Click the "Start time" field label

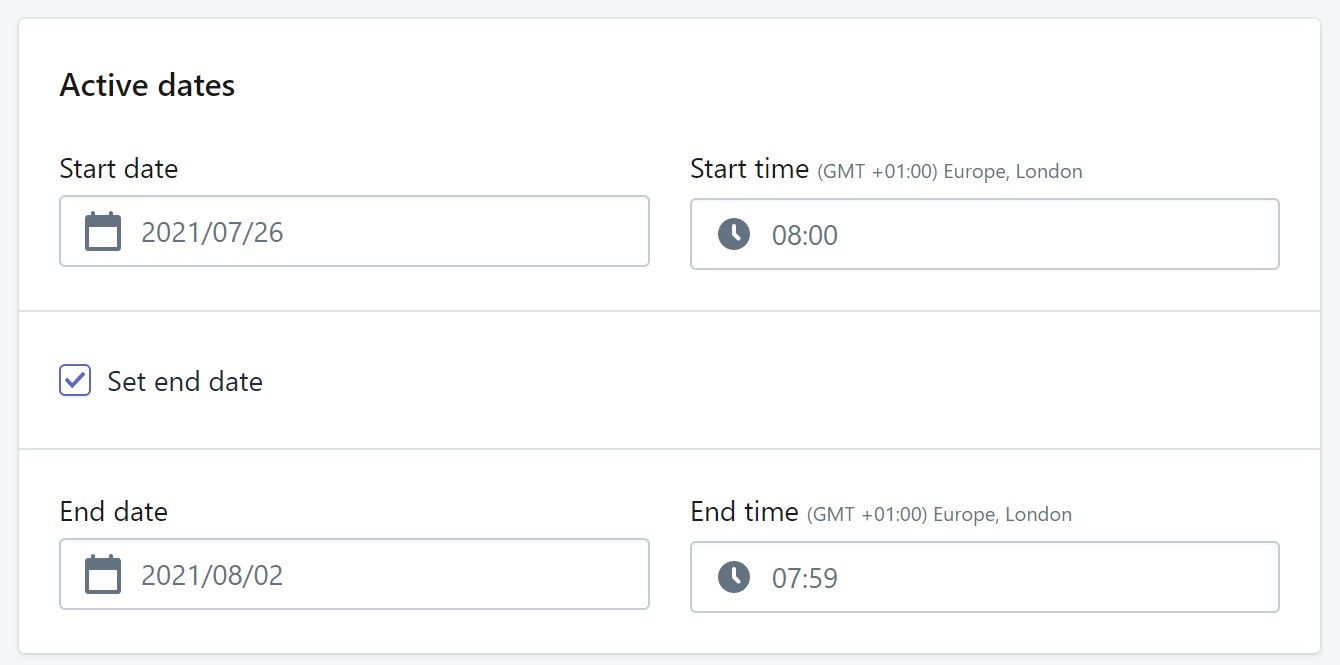pos(749,169)
